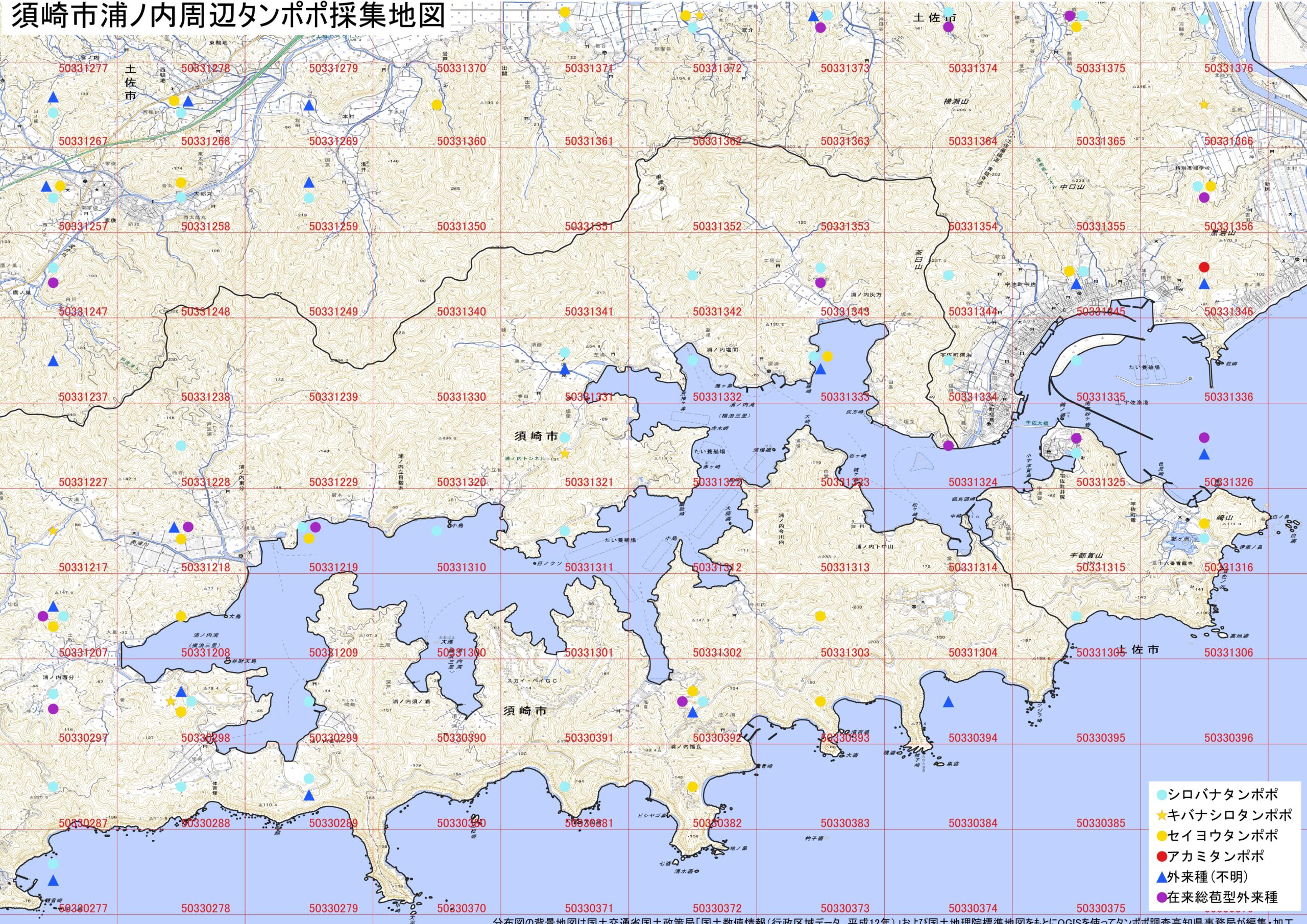Click the mesh code 50331376

1228,68
